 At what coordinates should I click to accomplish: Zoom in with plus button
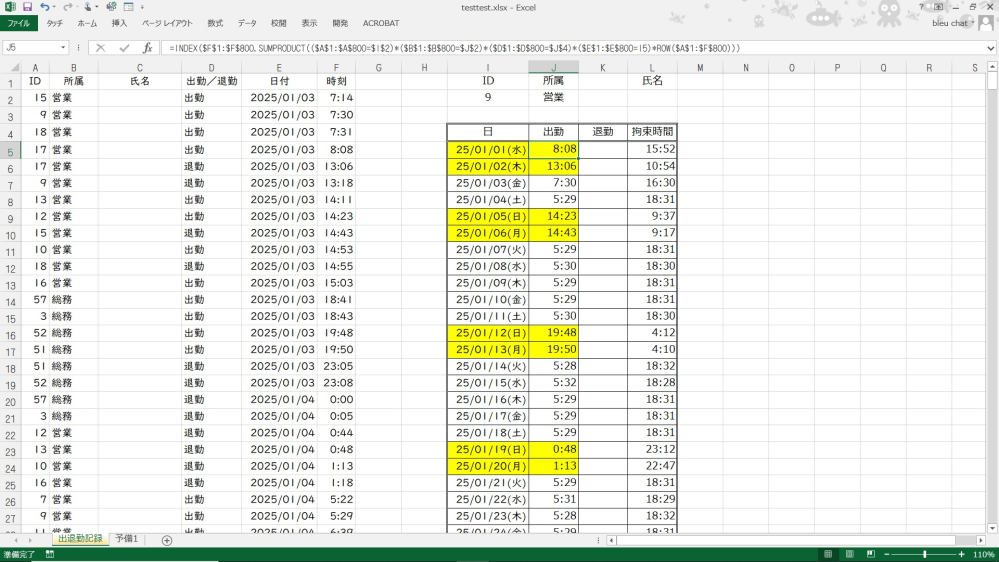pyautogui.click(x=962, y=554)
